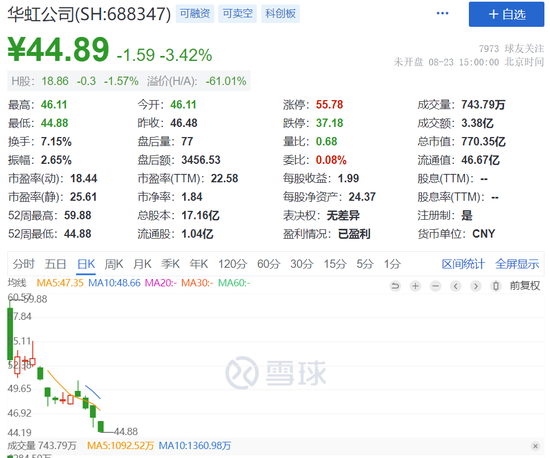Click the 7973 球友关注 follower count
The height and width of the screenshot is (458, 550).
pos(511,48)
